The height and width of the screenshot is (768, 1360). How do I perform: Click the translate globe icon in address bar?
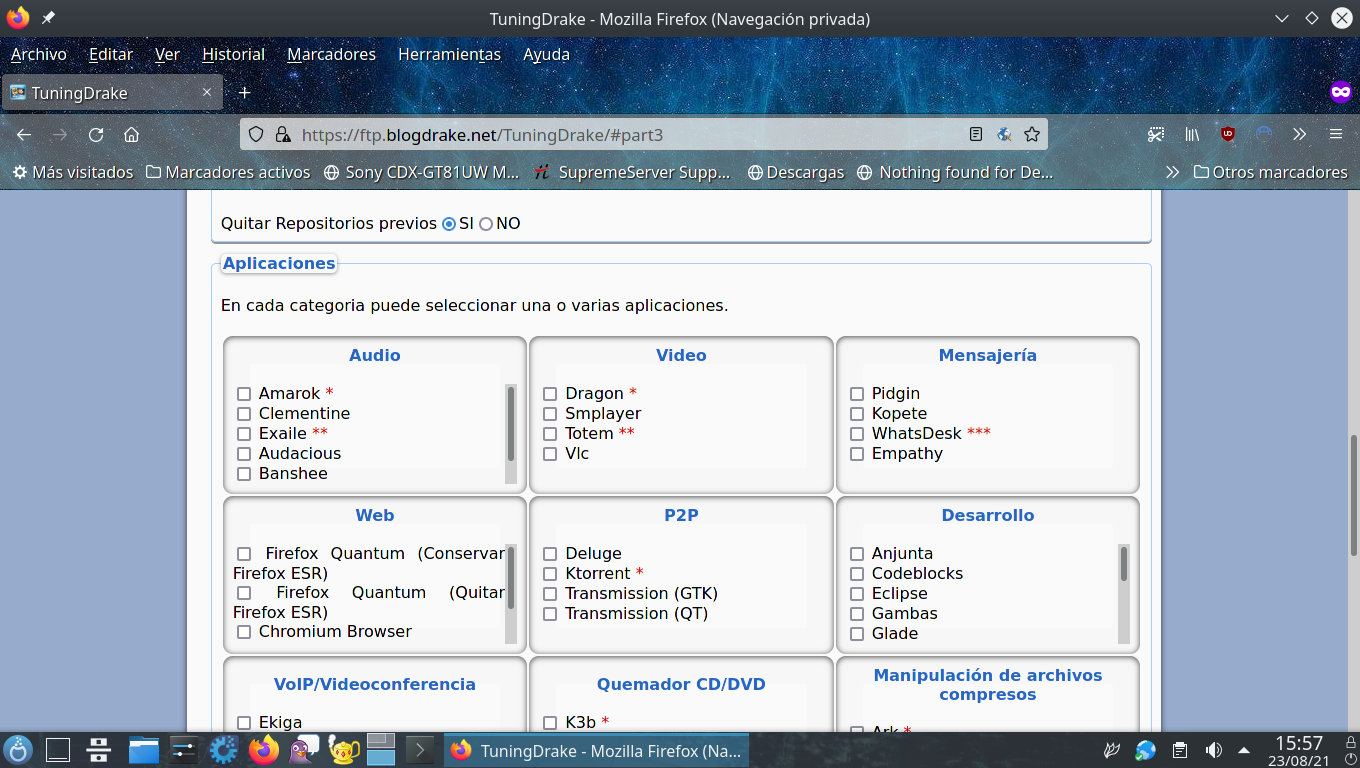point(1004,134)
